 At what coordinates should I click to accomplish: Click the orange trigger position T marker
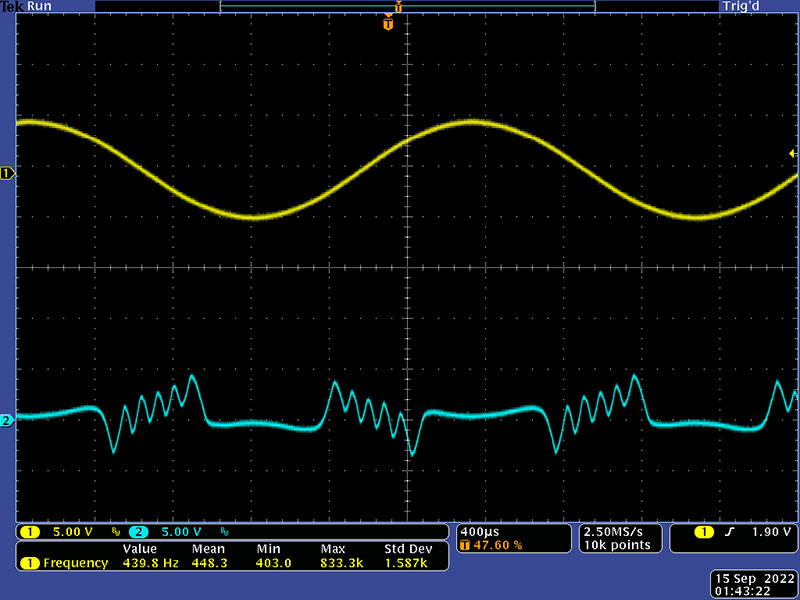point(388,23)
